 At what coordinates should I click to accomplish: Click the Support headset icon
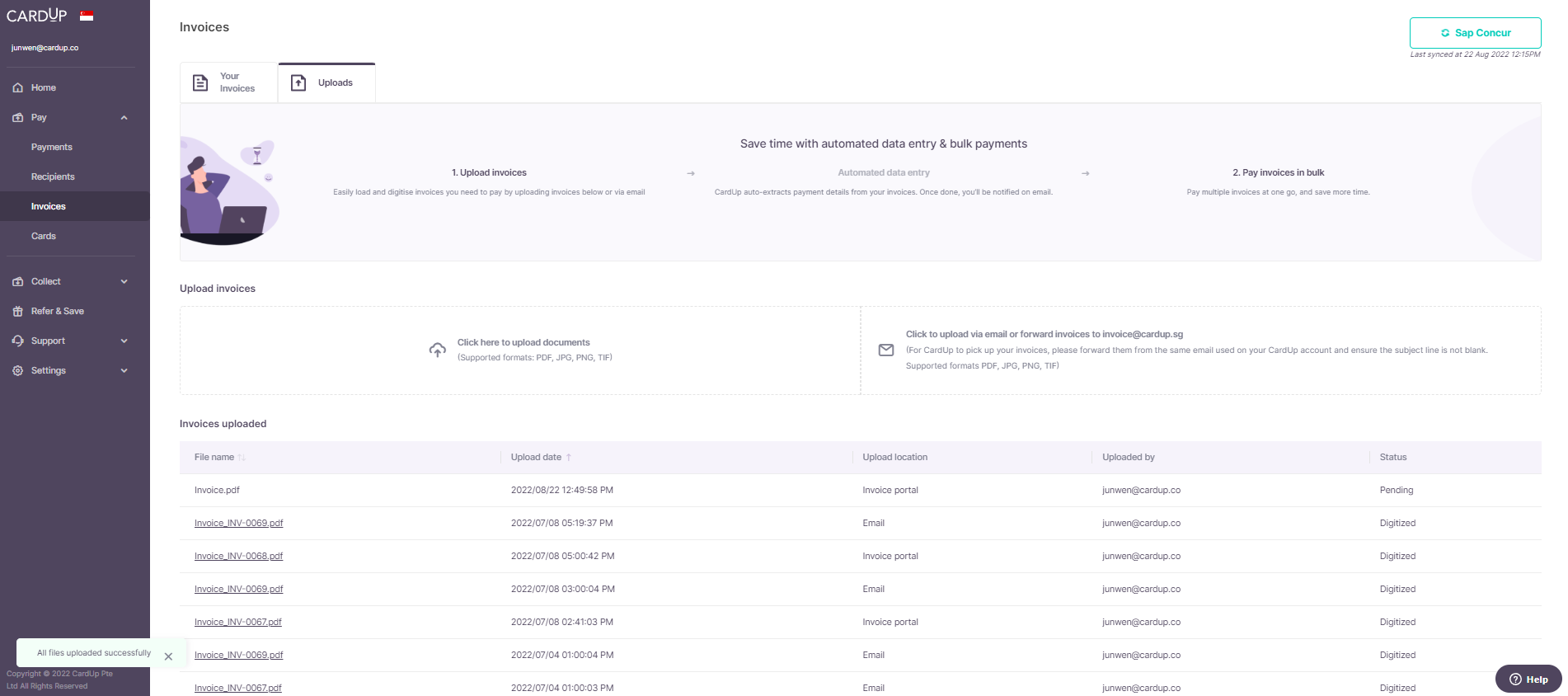point(18,341)
